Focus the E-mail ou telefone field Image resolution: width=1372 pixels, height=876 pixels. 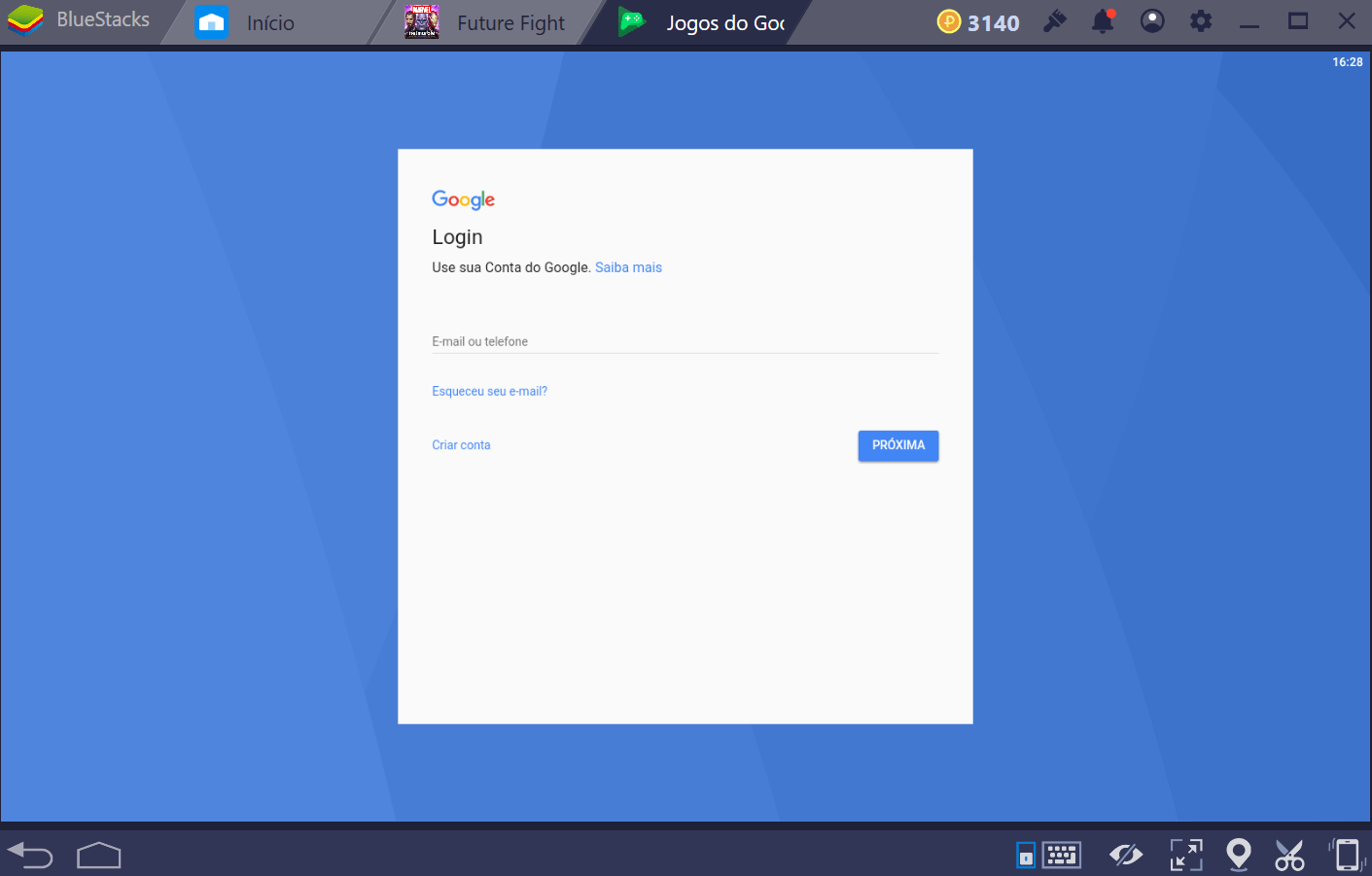click(685, 341)
